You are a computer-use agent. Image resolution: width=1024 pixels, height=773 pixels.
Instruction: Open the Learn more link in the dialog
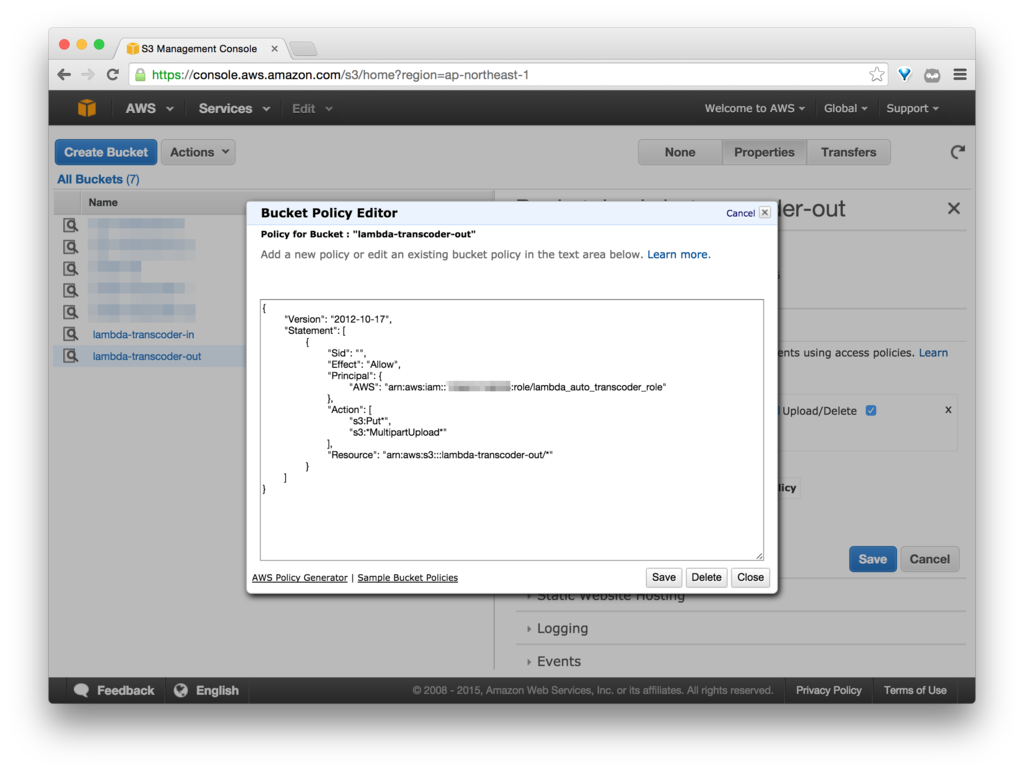click(677, 255)
